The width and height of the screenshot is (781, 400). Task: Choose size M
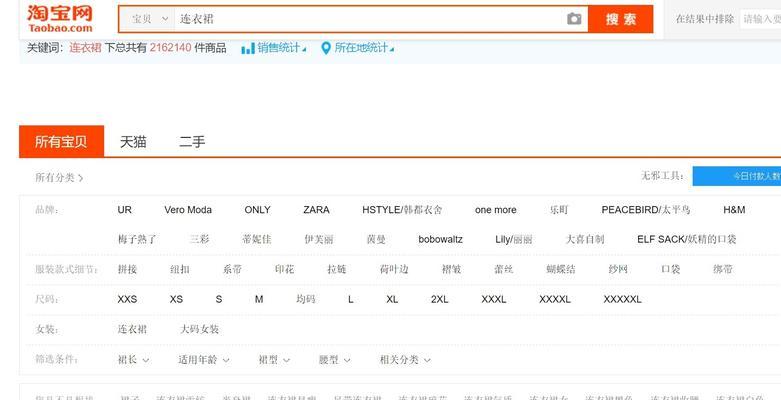(x=259, y=299)
